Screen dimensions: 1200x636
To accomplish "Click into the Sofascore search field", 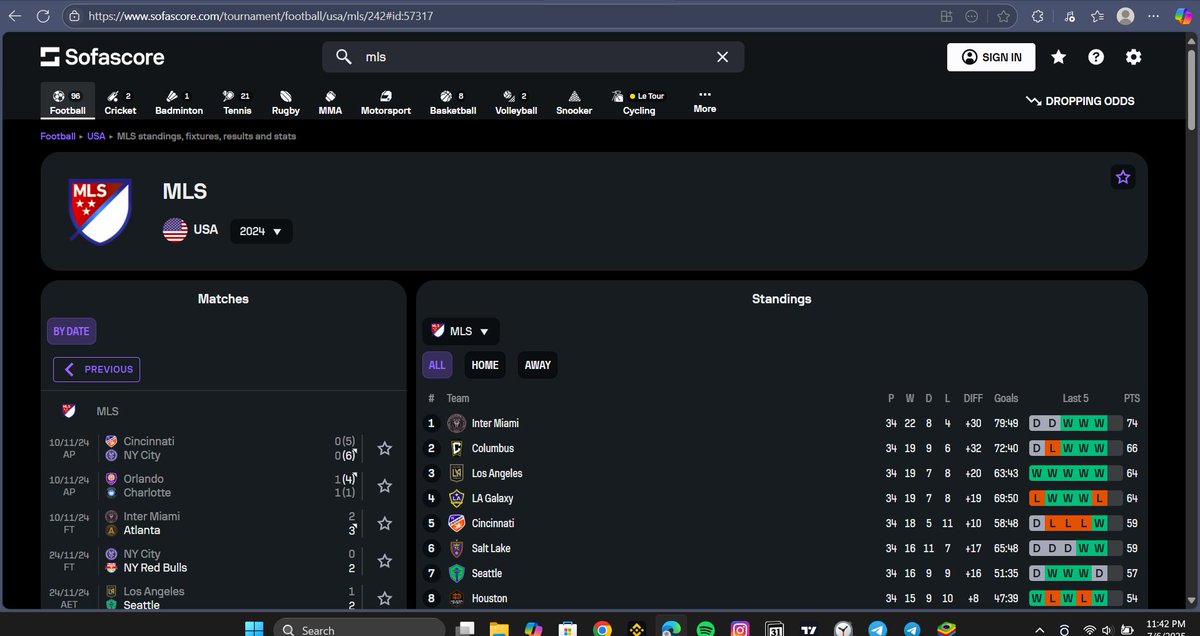I will pyautogui.click(x=533, y=57).
